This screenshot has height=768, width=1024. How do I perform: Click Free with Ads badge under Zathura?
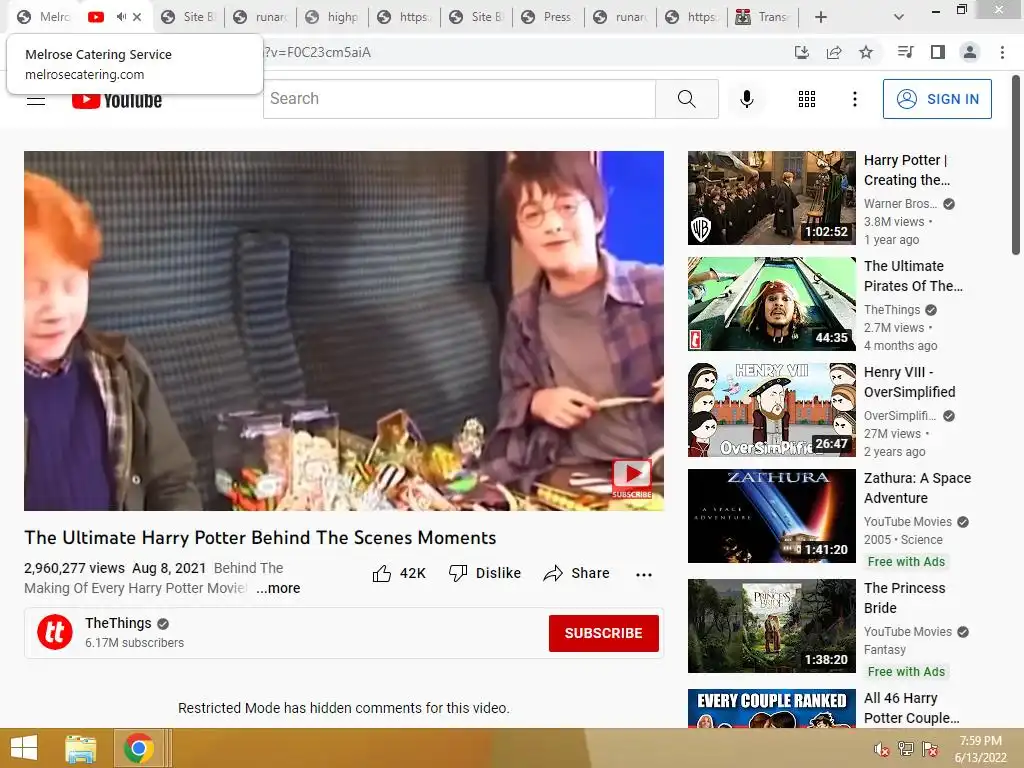[906, 562]
